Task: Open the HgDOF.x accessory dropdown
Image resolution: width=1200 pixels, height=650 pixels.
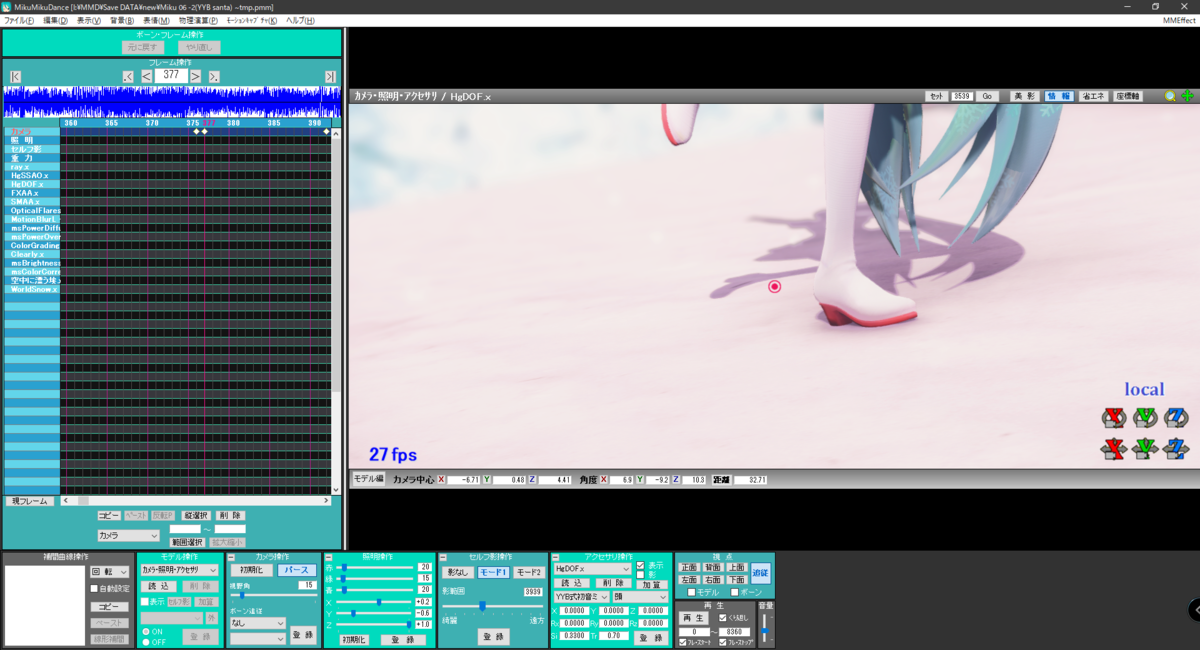Action: 592,568
